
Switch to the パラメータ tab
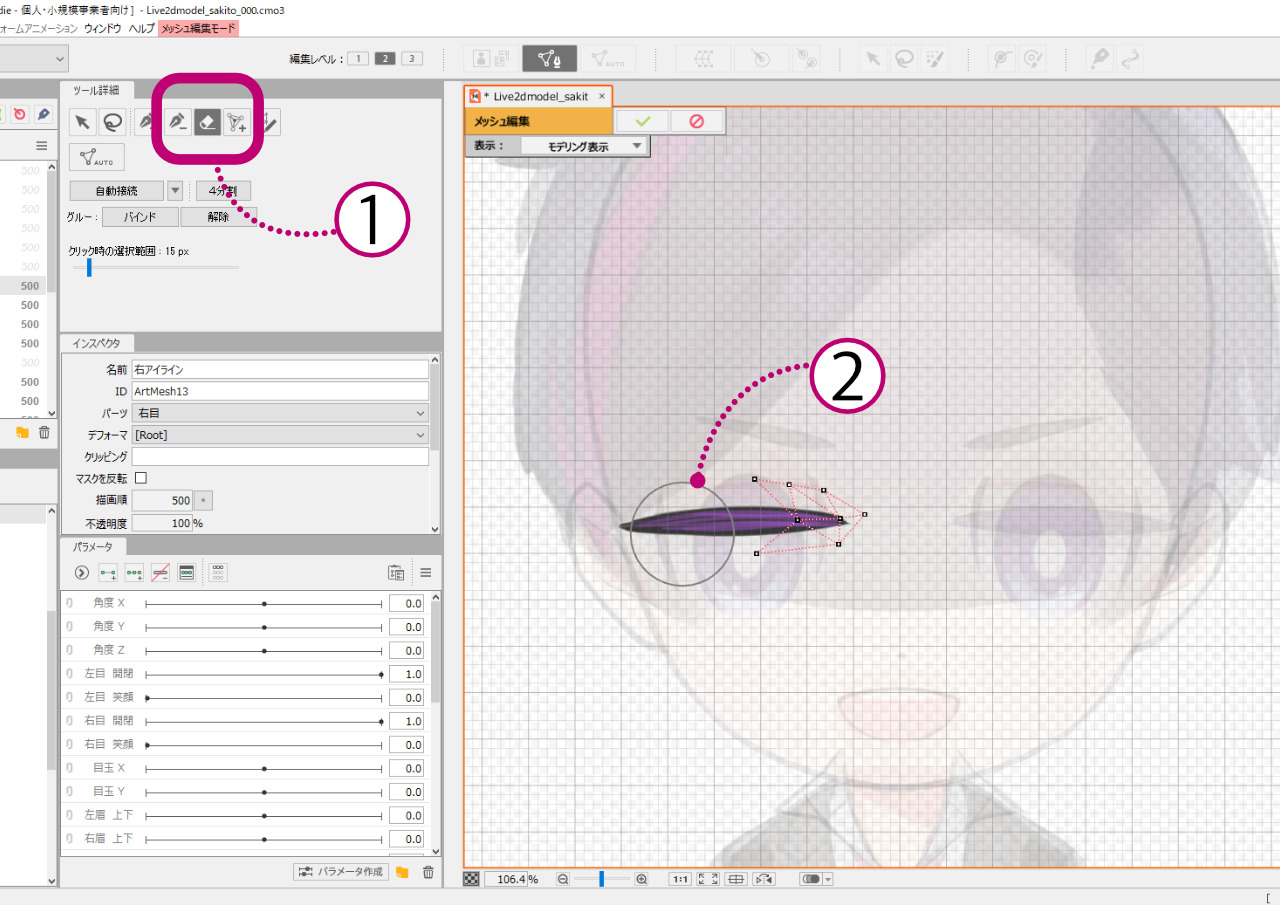coord(93,546)
